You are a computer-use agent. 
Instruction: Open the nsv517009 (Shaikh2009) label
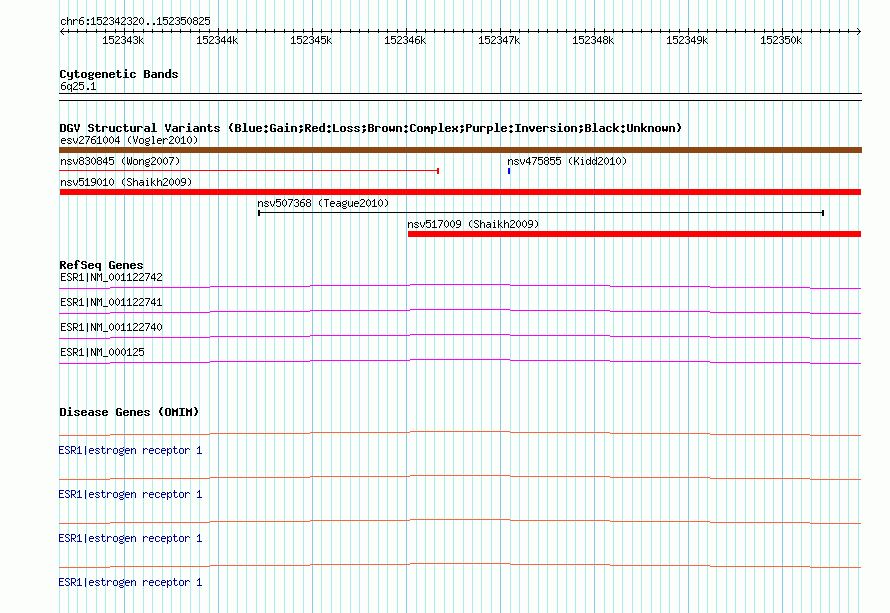tap(473, 224)
